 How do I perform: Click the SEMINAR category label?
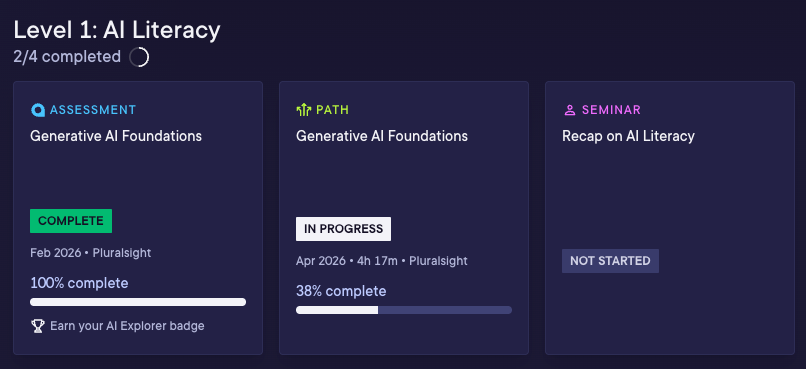tap(611, 110)
